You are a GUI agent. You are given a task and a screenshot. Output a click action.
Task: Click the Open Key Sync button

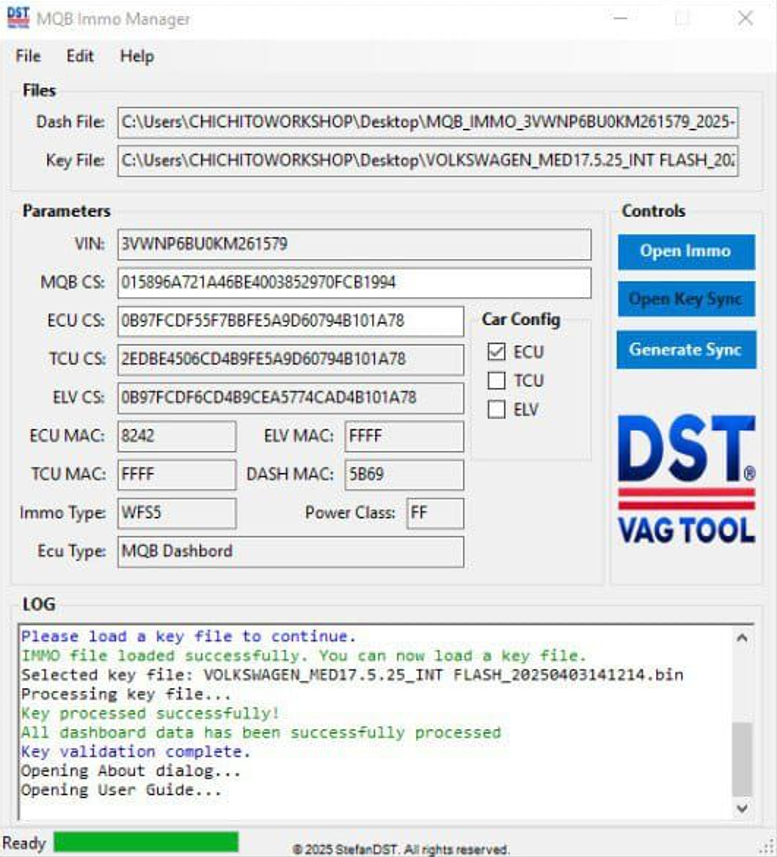[686, 299]
